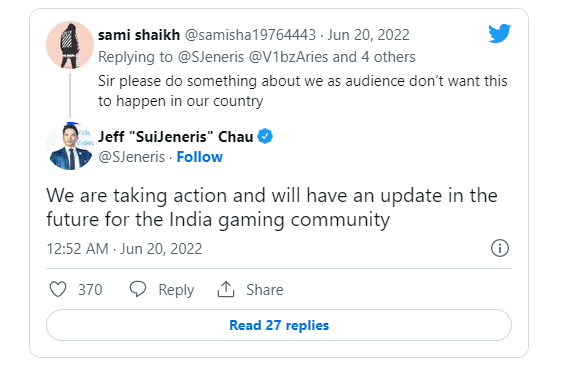Open sami shaikh's profile picture
561x369 pixels.
tap(70, 45)
